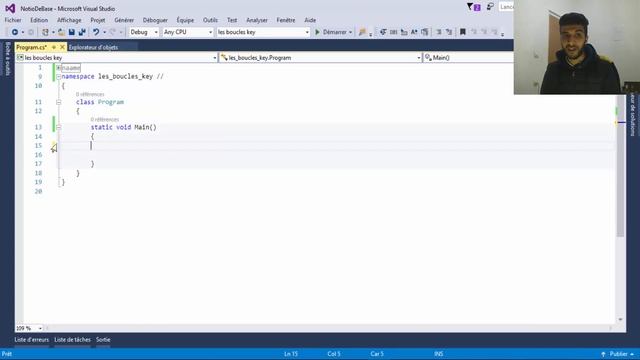Image resolution: width=640 pixels, height=360 pixels.
Task: Open the Analyser menu
Action: (257, 20)
